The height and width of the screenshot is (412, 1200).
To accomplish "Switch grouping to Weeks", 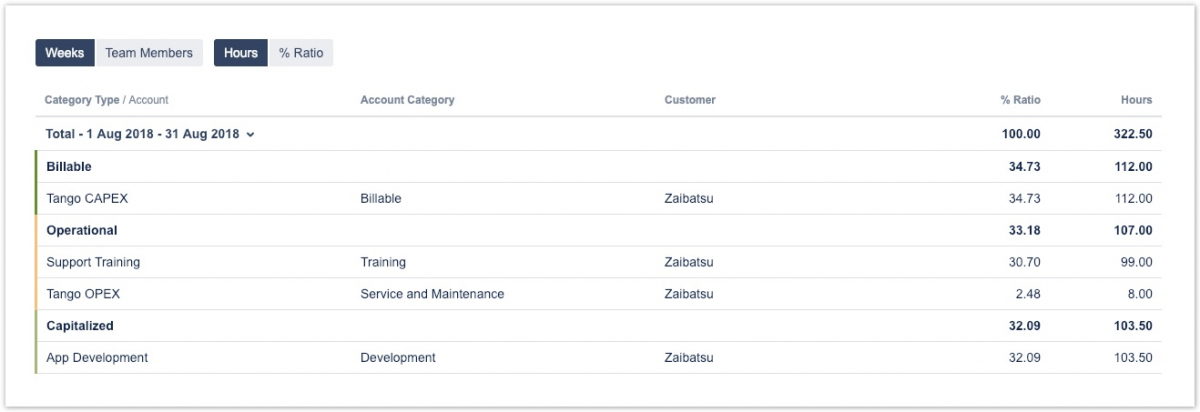I will pos(64,53).
